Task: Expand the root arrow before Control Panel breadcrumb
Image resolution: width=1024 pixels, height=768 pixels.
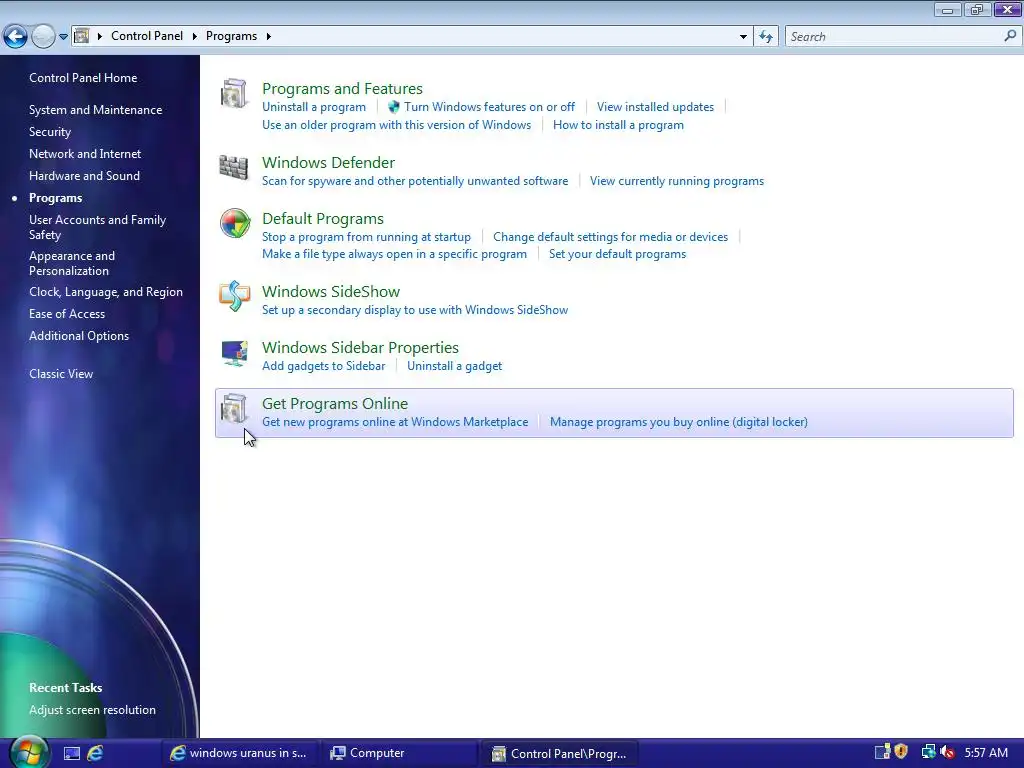Action: pyautogui.click(x=100, y=36)
